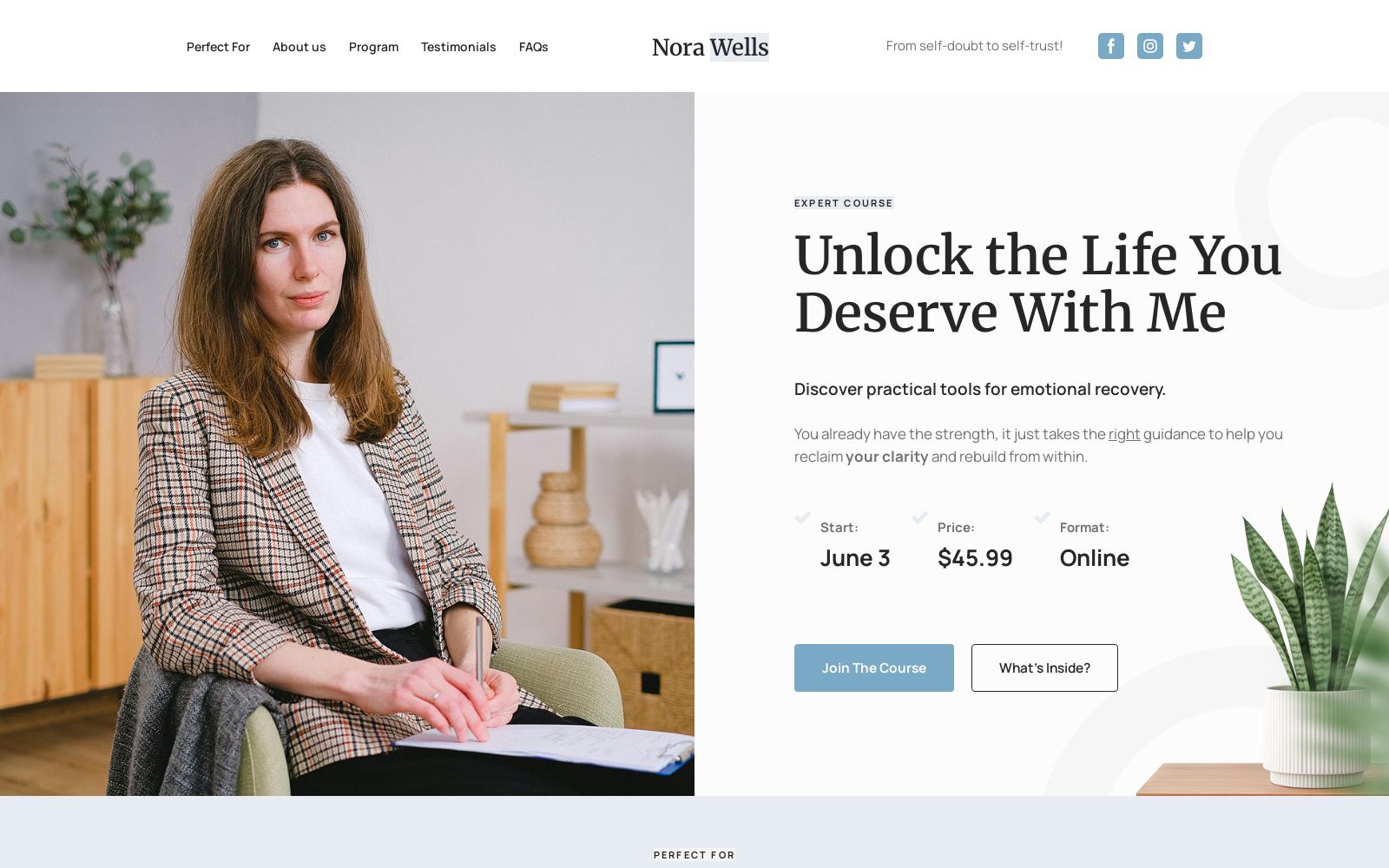Click the checkmark beside Price
1389x868 pixels.
tap(920, 518)
